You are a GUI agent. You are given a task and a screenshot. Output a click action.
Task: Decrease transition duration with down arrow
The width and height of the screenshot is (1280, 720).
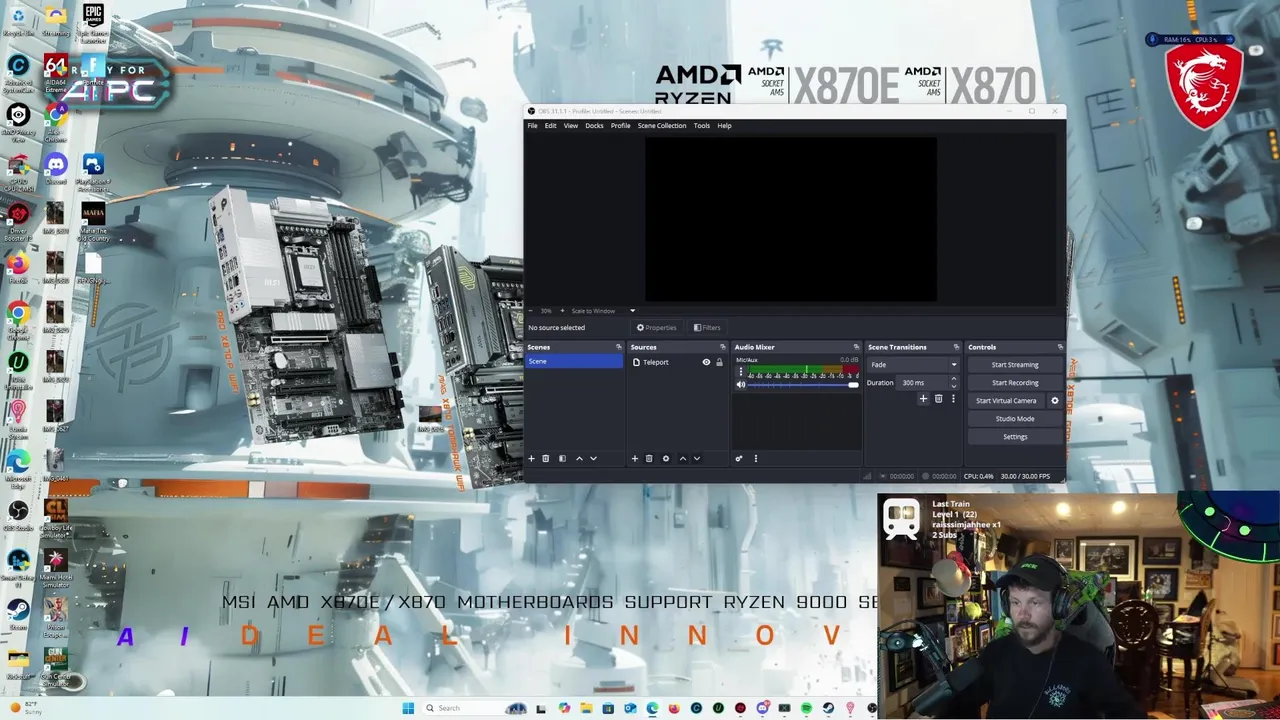pyautogui.click(x=953, y=386)
